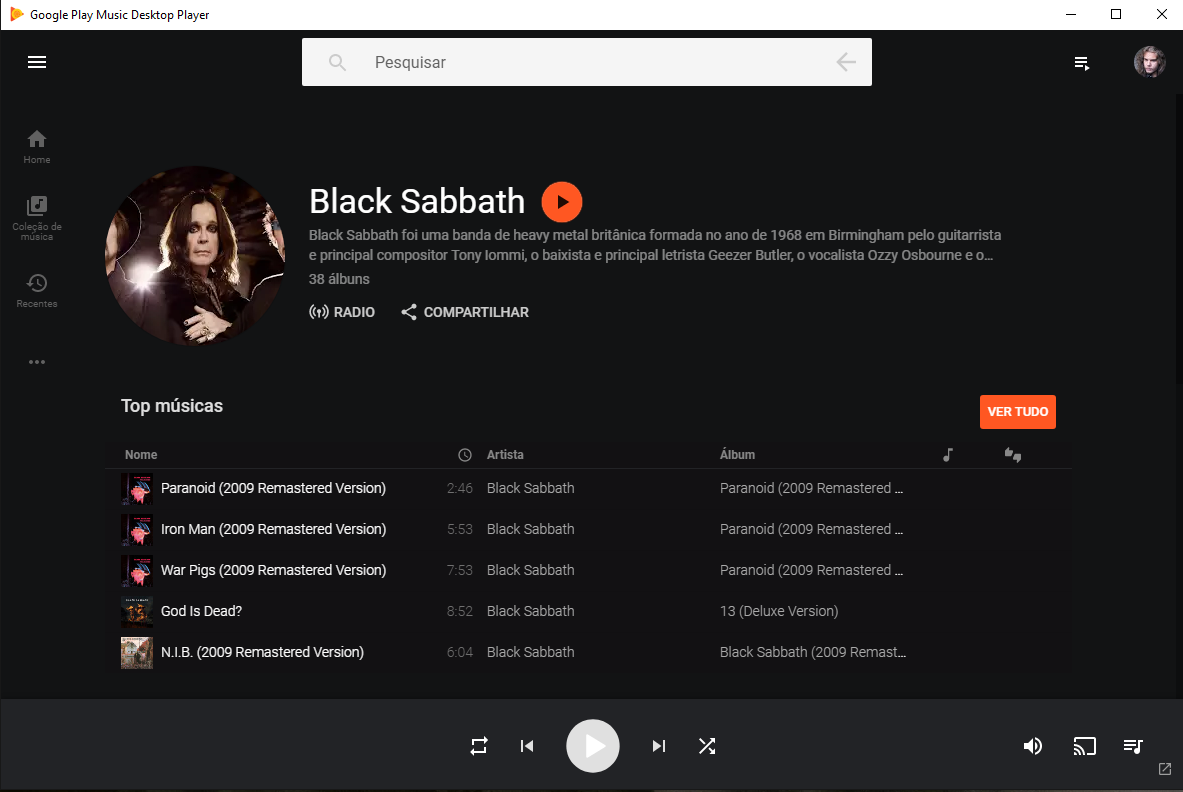This screenshot has height=792, width=1183.
Task: Toggle repeat mode
Action: 479,746
